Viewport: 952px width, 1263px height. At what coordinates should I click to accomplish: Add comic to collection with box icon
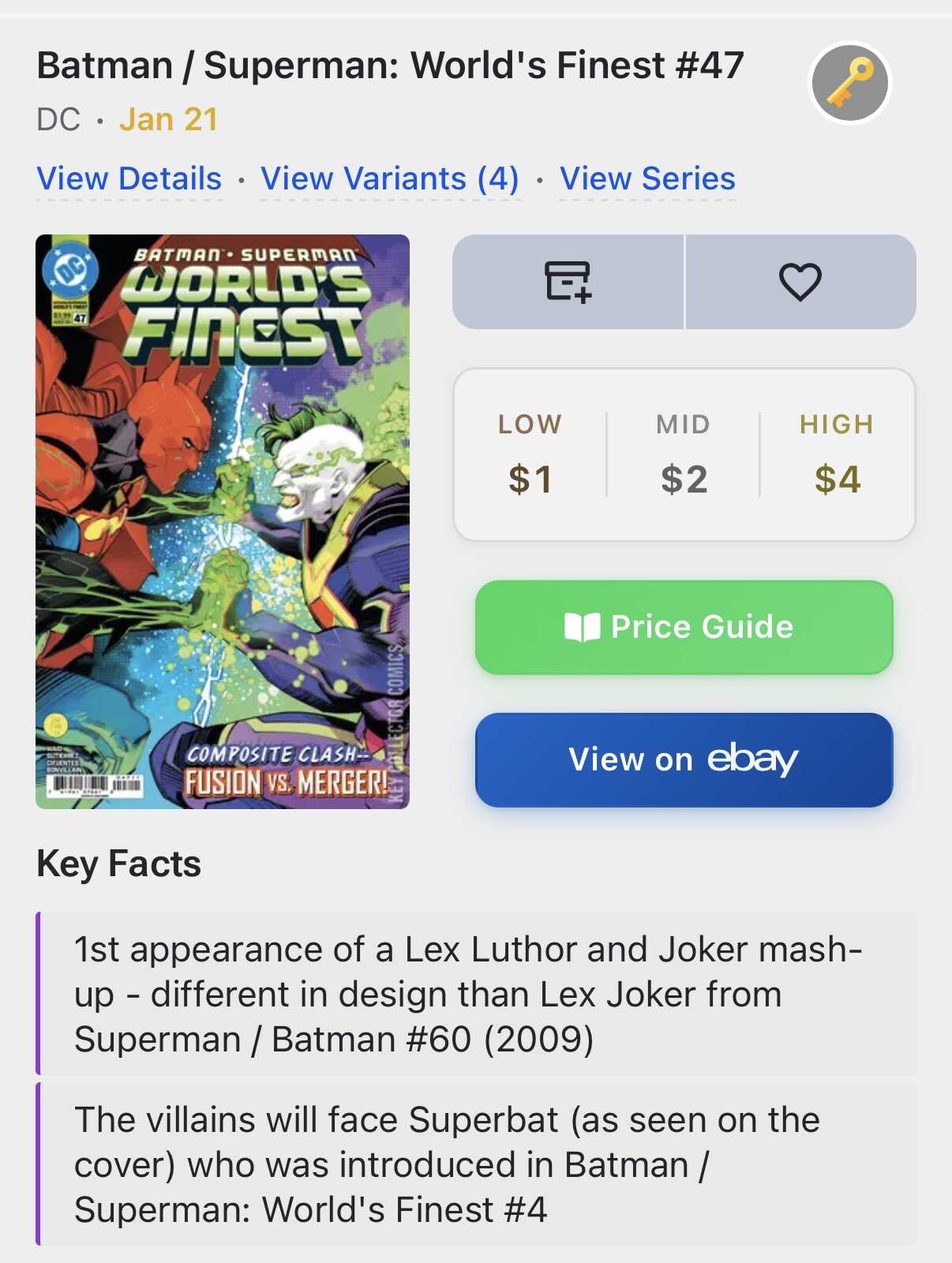click(568, 282)
